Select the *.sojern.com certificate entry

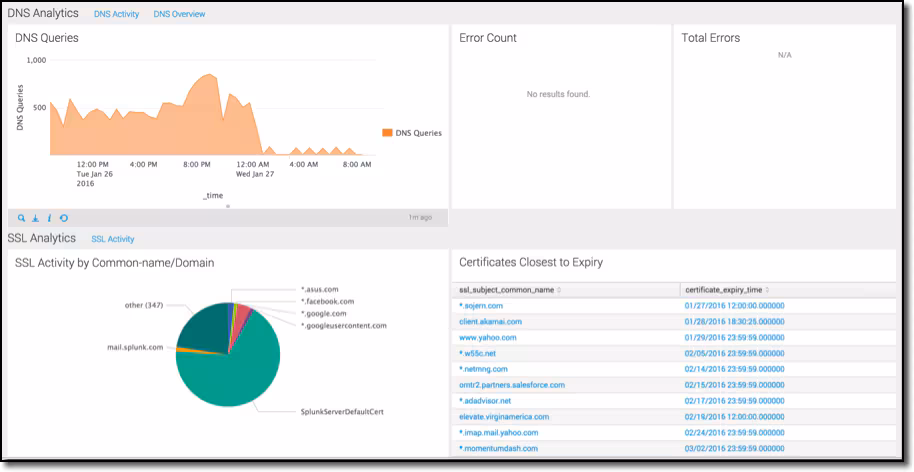tap(481, 305)
